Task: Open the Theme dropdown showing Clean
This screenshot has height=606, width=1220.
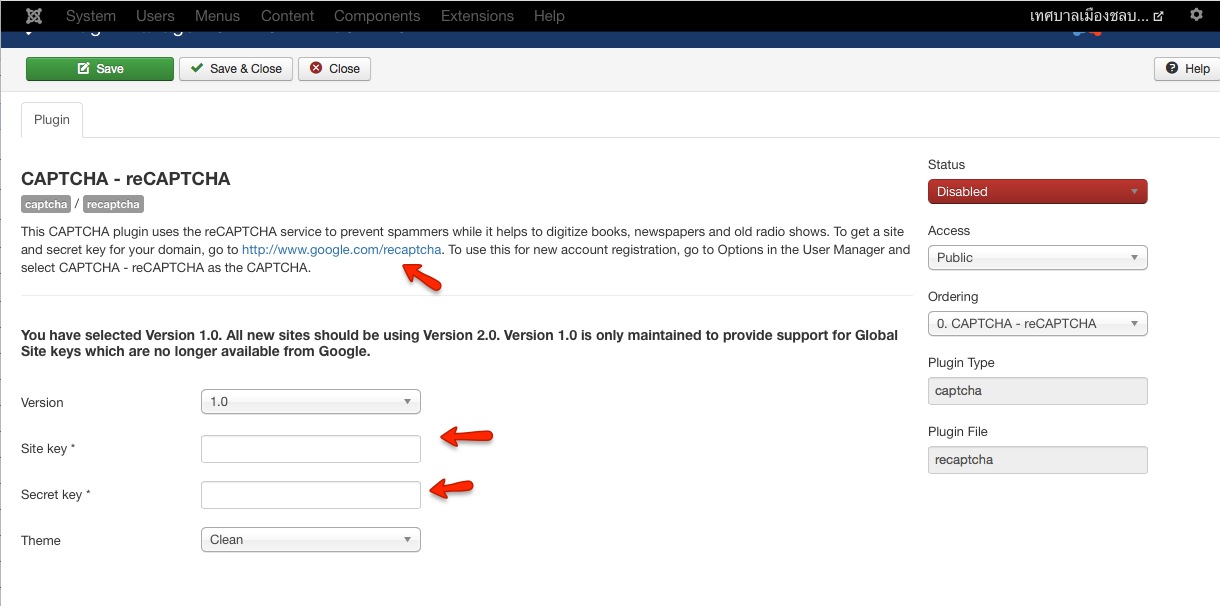Action: point(310,540)
